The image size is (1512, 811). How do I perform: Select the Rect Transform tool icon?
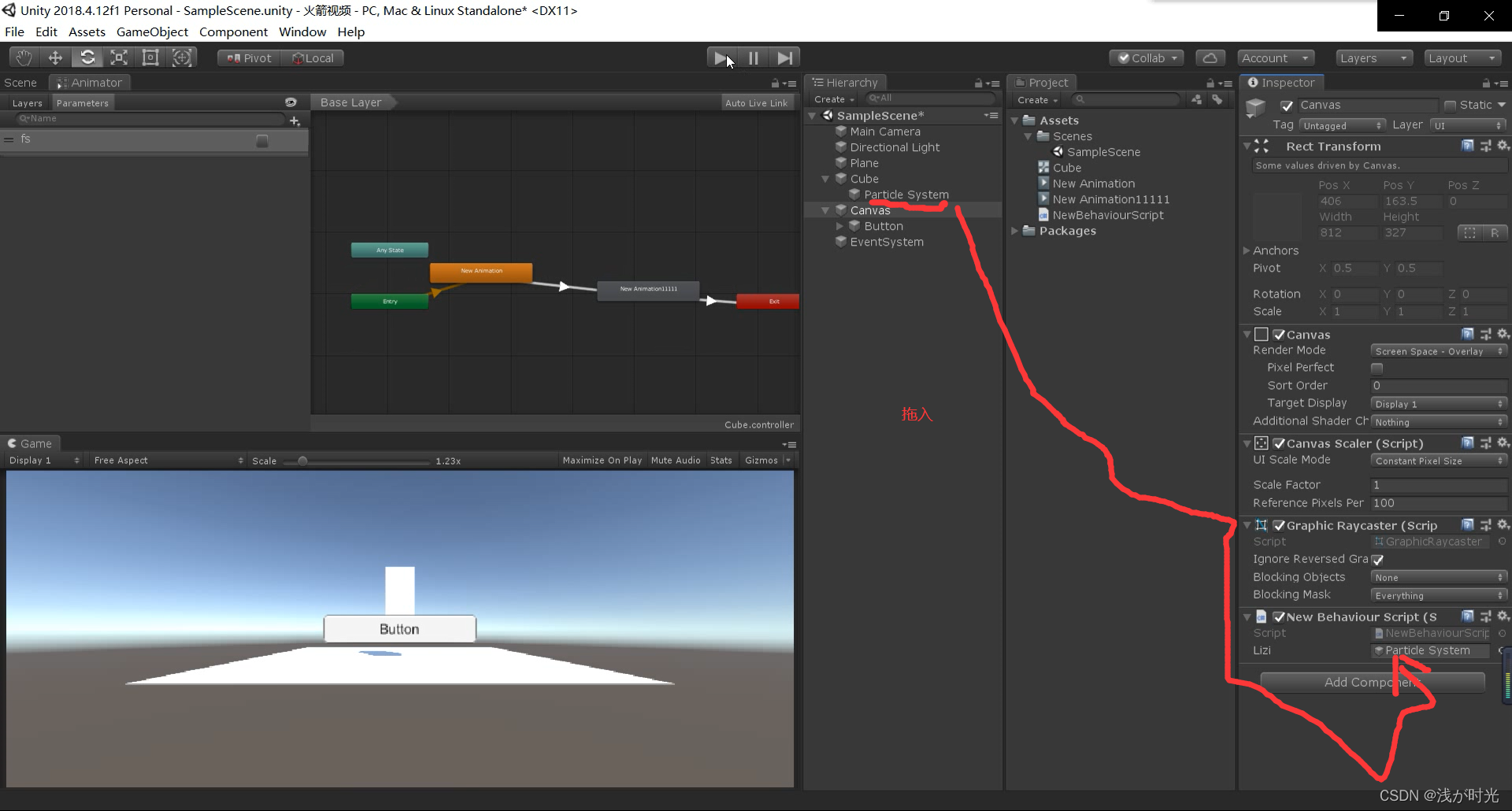pos(150,57)
